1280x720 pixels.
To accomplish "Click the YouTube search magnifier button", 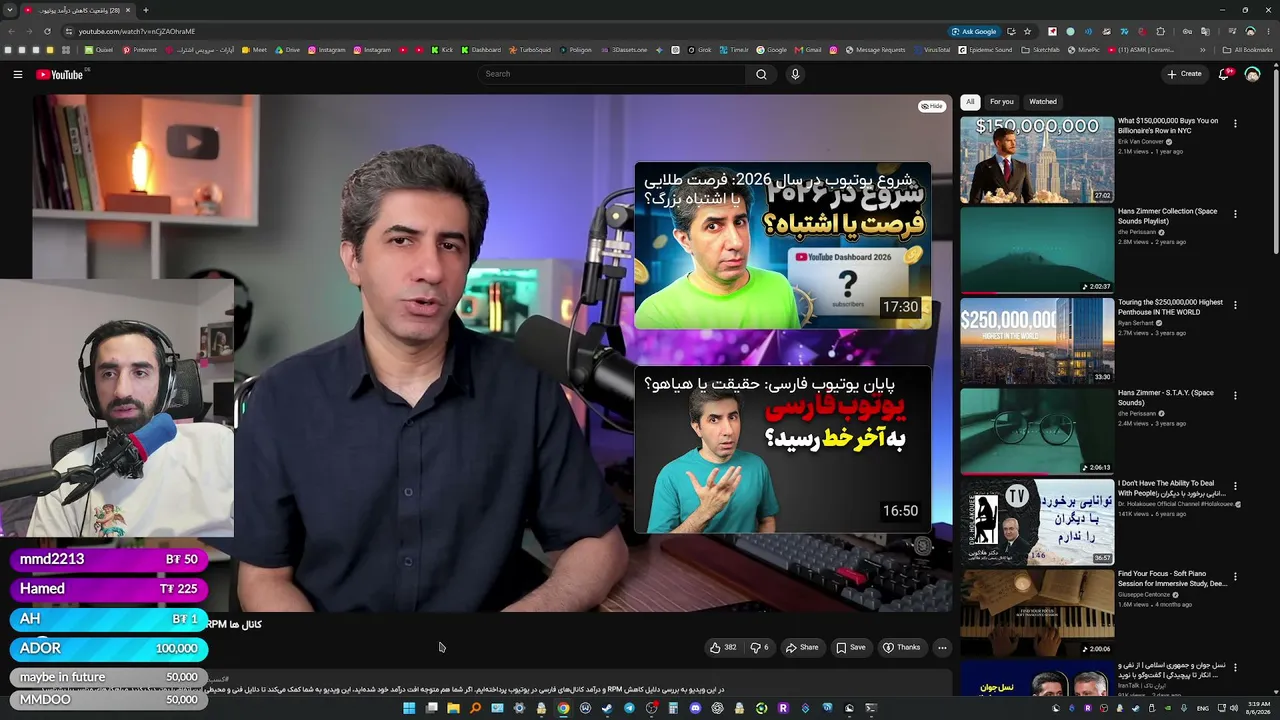I will point(761,74).
